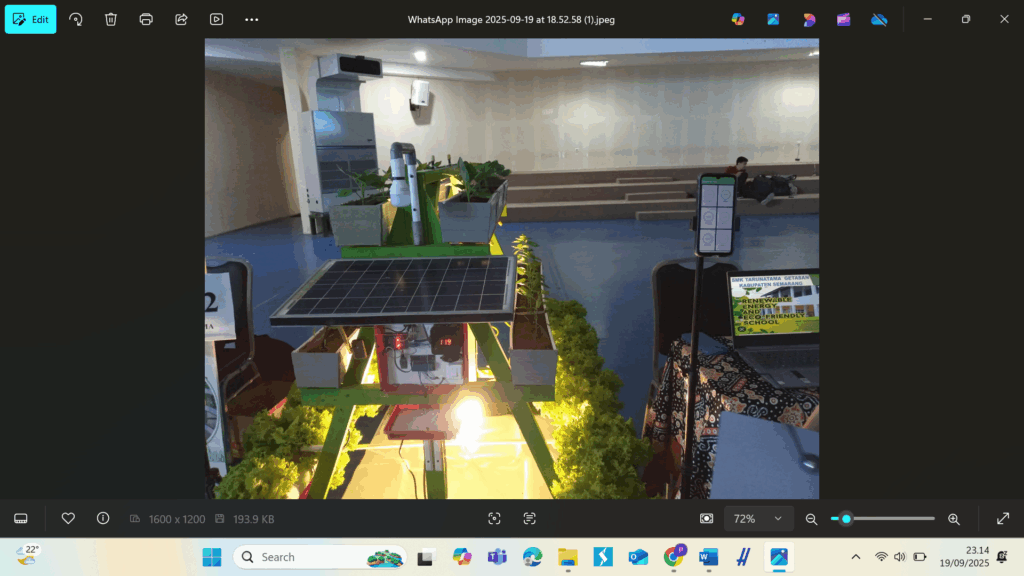Click the zoom slider track
Screen dimensions: 1024x576
[x=890, y=519]
